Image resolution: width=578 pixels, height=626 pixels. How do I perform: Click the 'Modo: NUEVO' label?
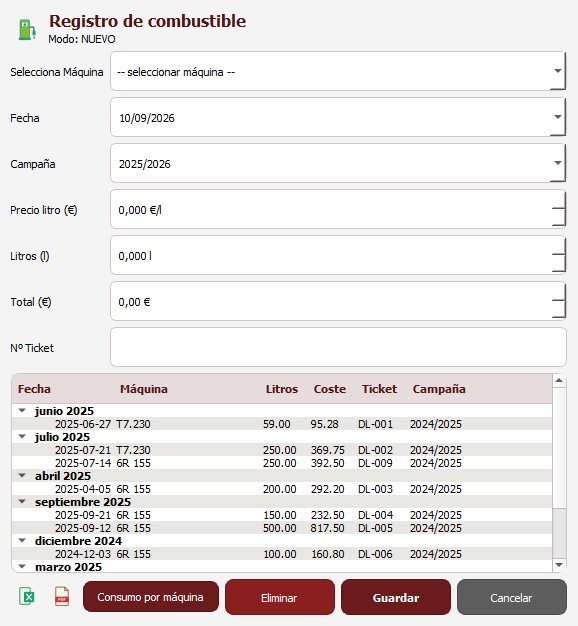(82, 39)
